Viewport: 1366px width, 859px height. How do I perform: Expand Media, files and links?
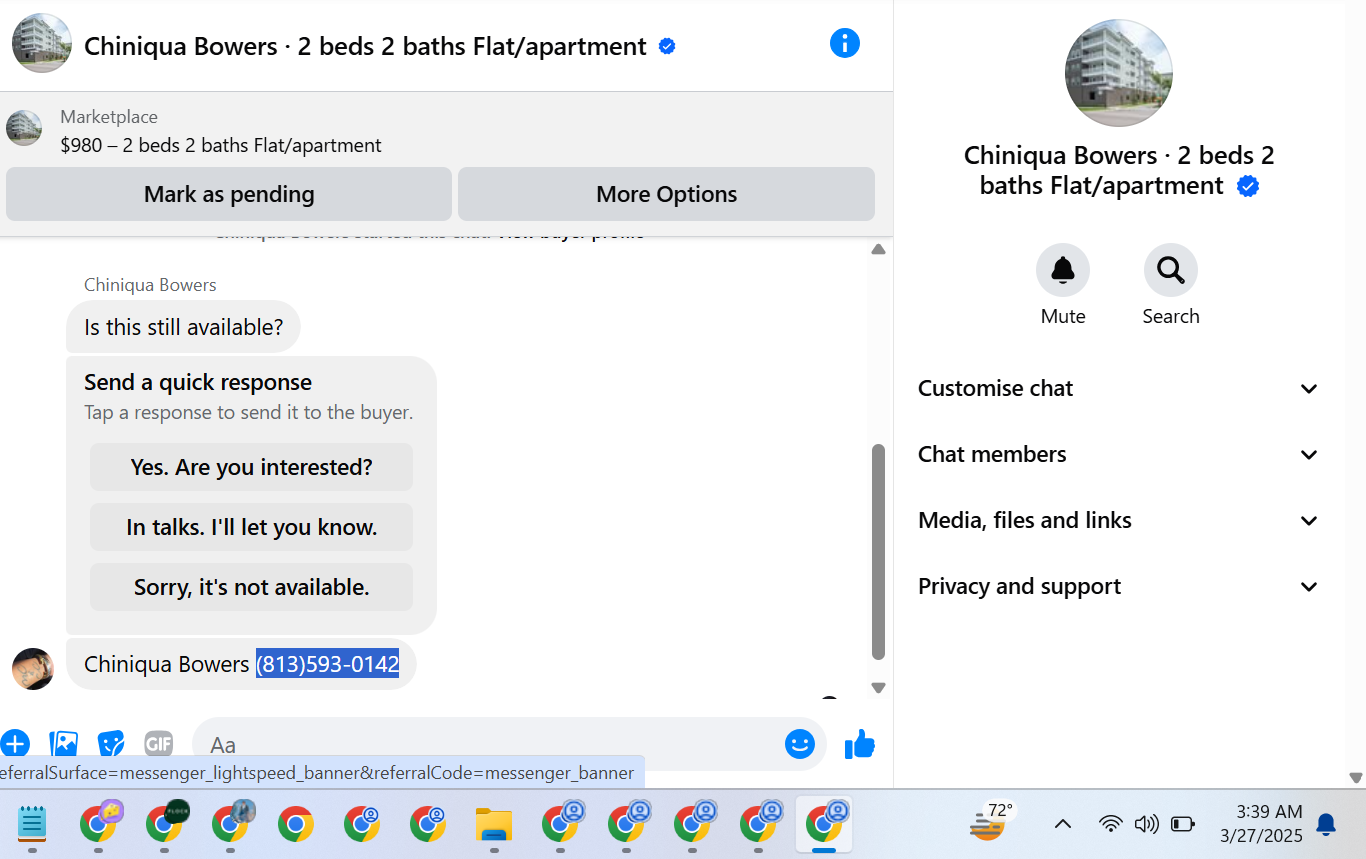pyautogui.click(x=1119, y=520)
